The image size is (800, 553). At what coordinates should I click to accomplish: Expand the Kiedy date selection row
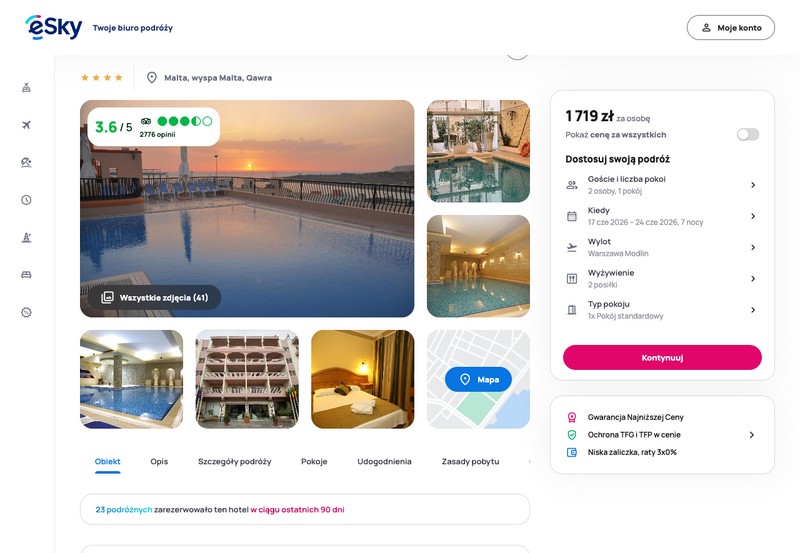662,216
